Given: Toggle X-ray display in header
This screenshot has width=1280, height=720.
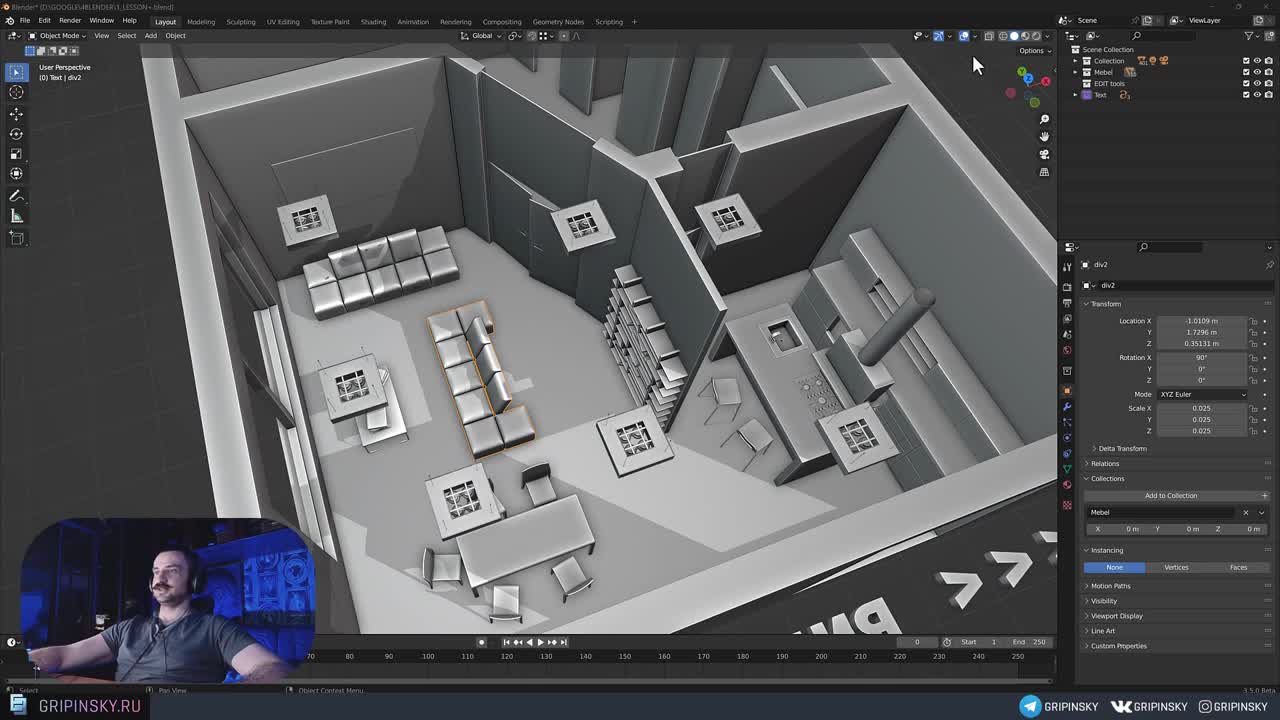Looking at the screenshot, I should pos(988,36).
